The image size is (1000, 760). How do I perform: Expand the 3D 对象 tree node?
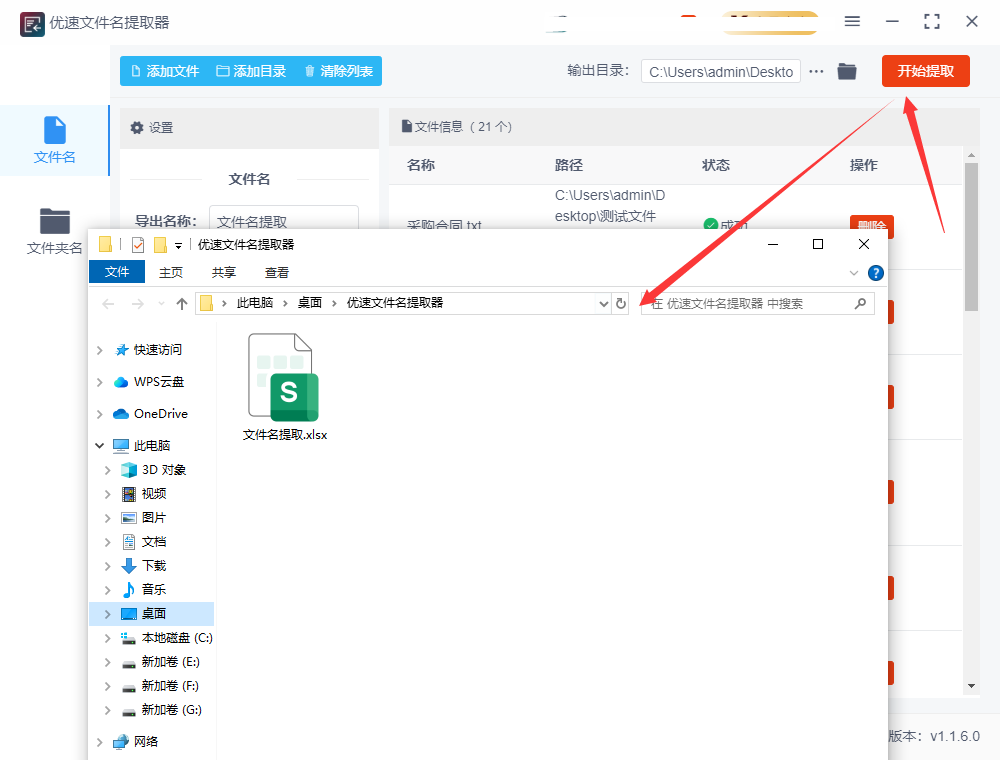point(108,470)
